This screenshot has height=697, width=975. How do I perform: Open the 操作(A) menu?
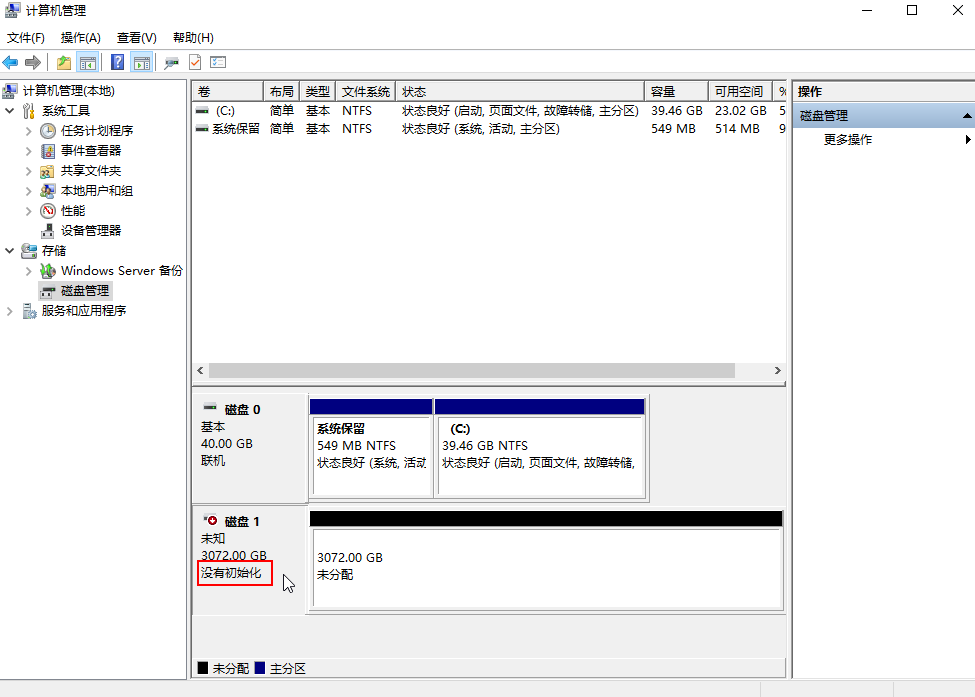pyautogui.click(x=81, y=38)
